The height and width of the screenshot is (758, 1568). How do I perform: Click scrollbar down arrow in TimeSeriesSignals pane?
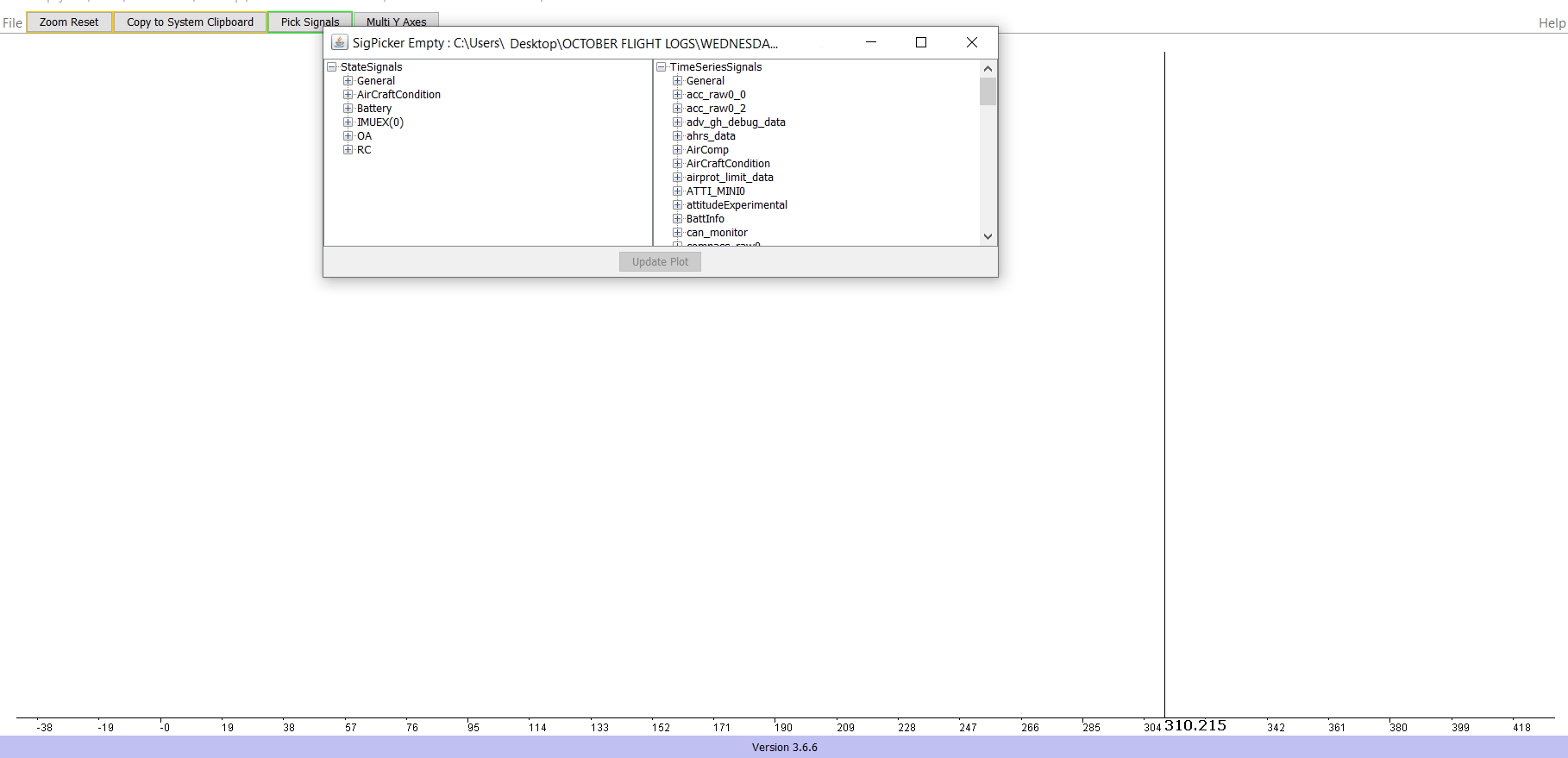(988, 236)
